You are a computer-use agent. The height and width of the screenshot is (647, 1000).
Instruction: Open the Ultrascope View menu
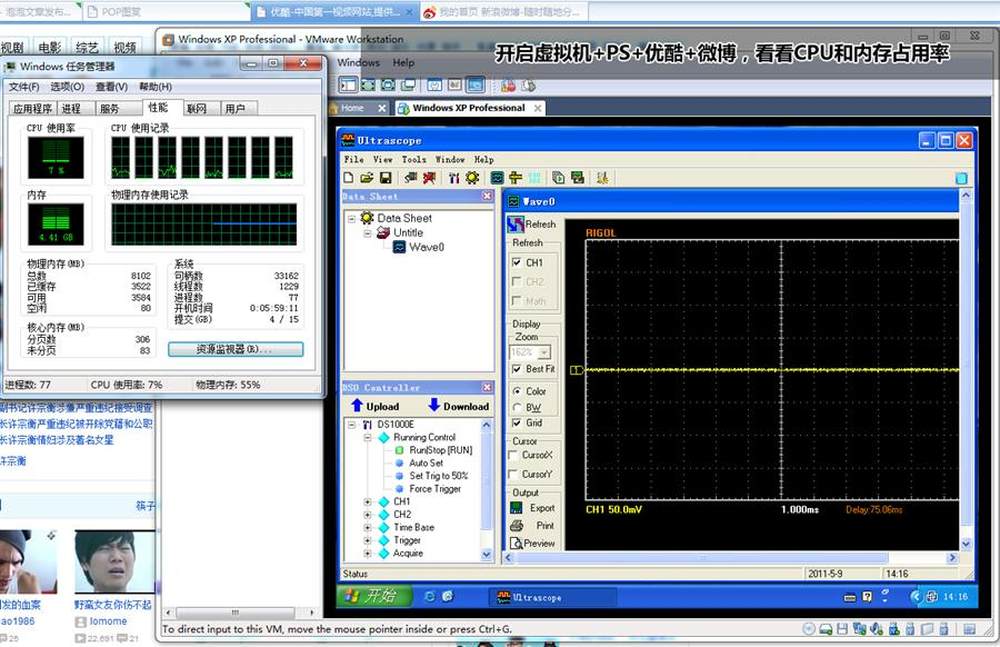(383, 160)
